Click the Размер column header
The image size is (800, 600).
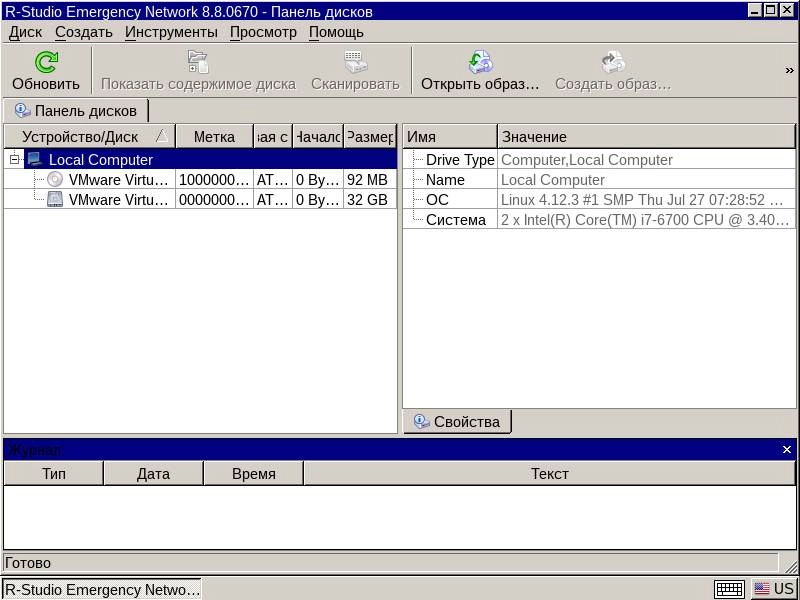[370, 137]
